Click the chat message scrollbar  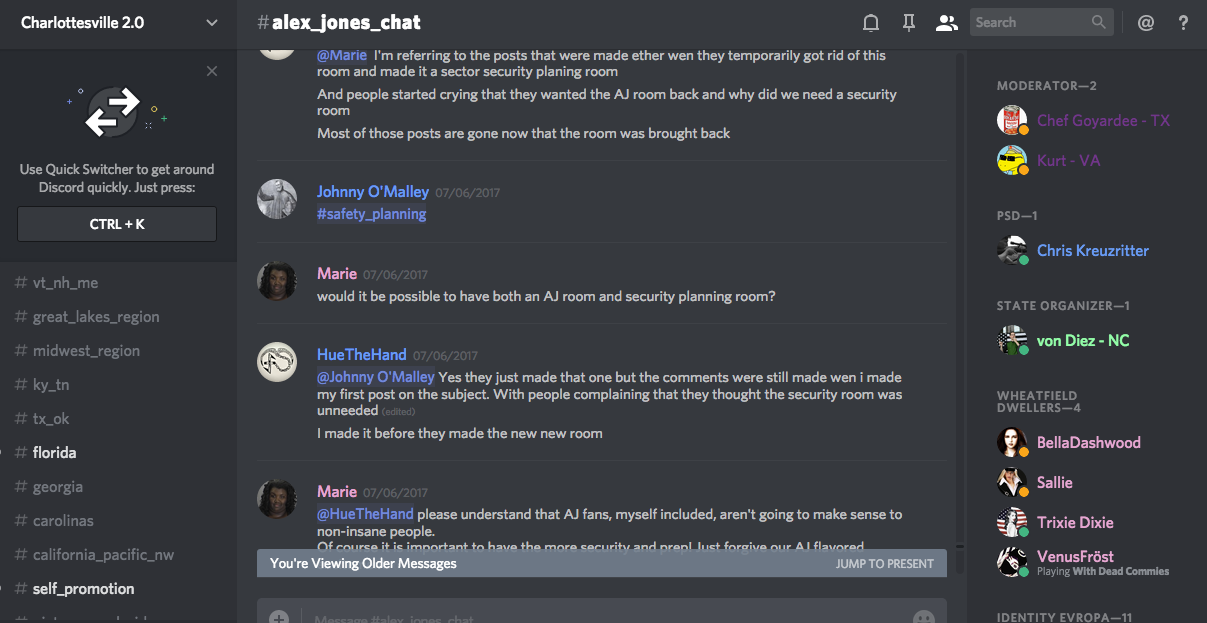(960, 300)
